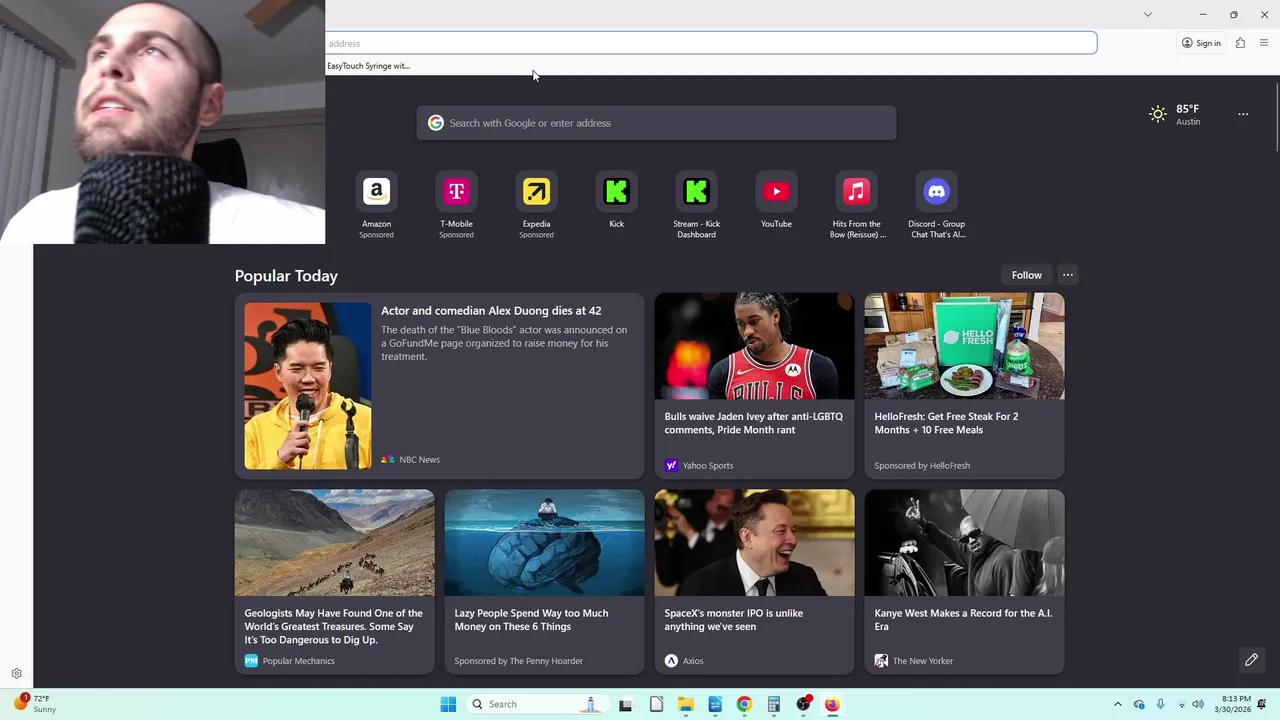Click the page vertical scrollbar
Image resolution: width=1280 pixels, height=720 pixels.
1277,120
